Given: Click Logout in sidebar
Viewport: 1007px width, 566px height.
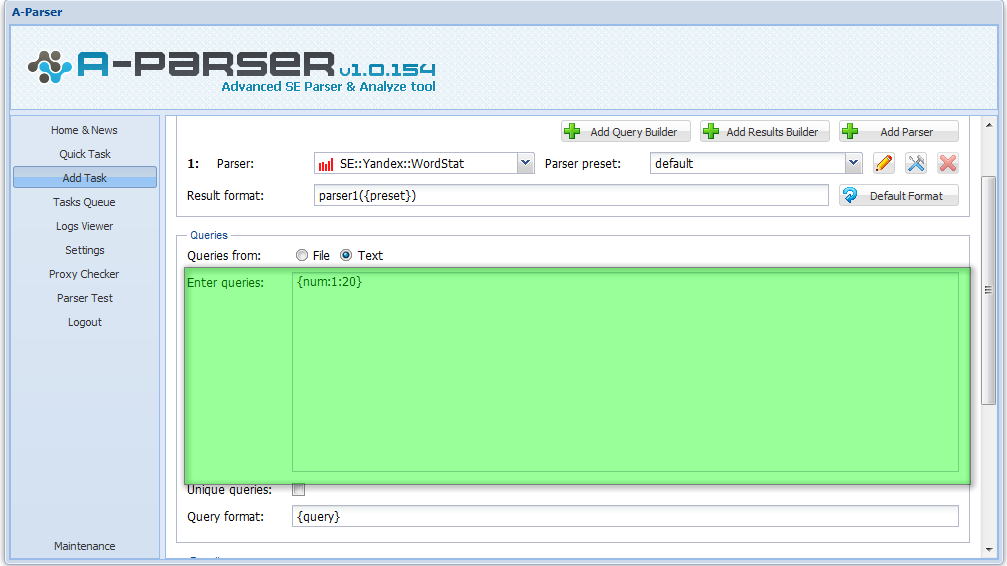Looking at the screenshot, I should pos(85,322).
